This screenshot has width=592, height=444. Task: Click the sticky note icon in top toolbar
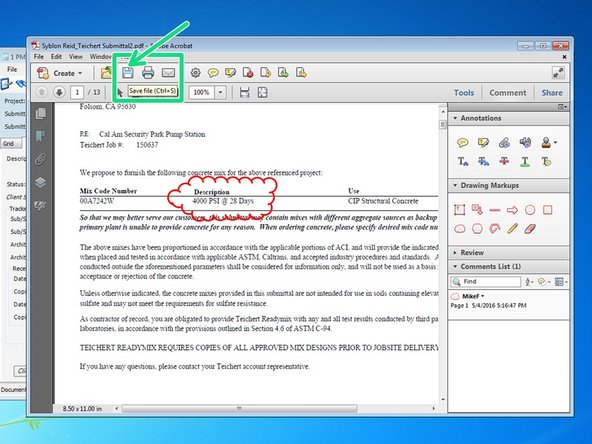click(213, 72)
